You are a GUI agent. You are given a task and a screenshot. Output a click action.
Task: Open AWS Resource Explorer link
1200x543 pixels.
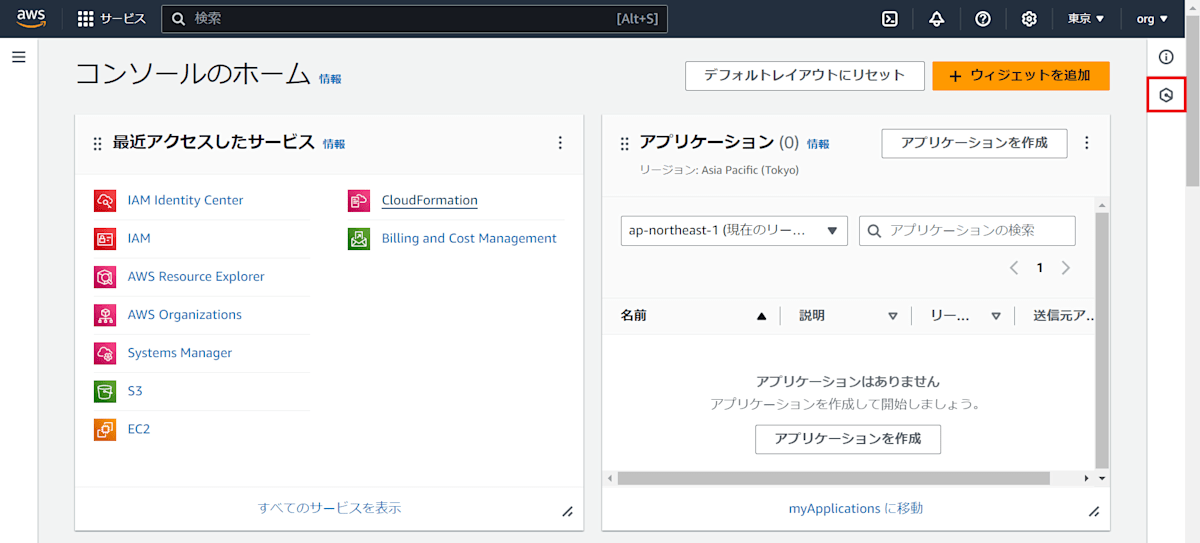(196, 276)
